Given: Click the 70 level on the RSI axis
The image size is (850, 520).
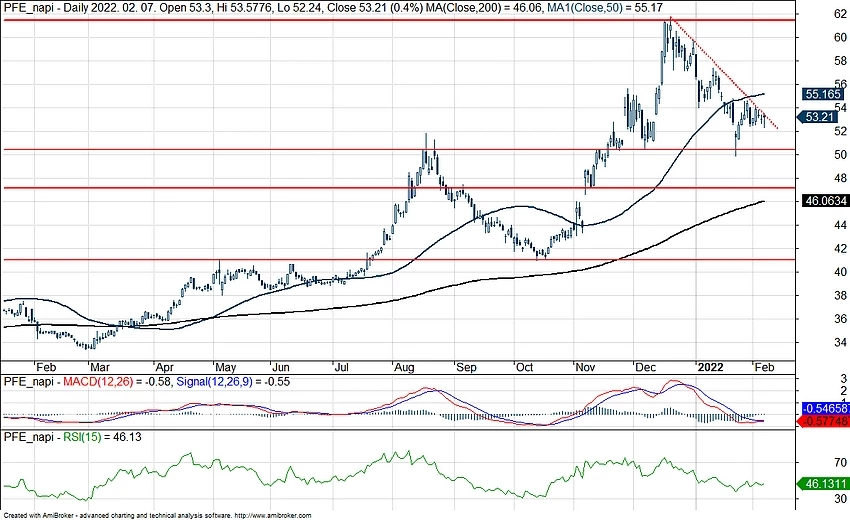Looking at the screenshot, I should (840, 463).
